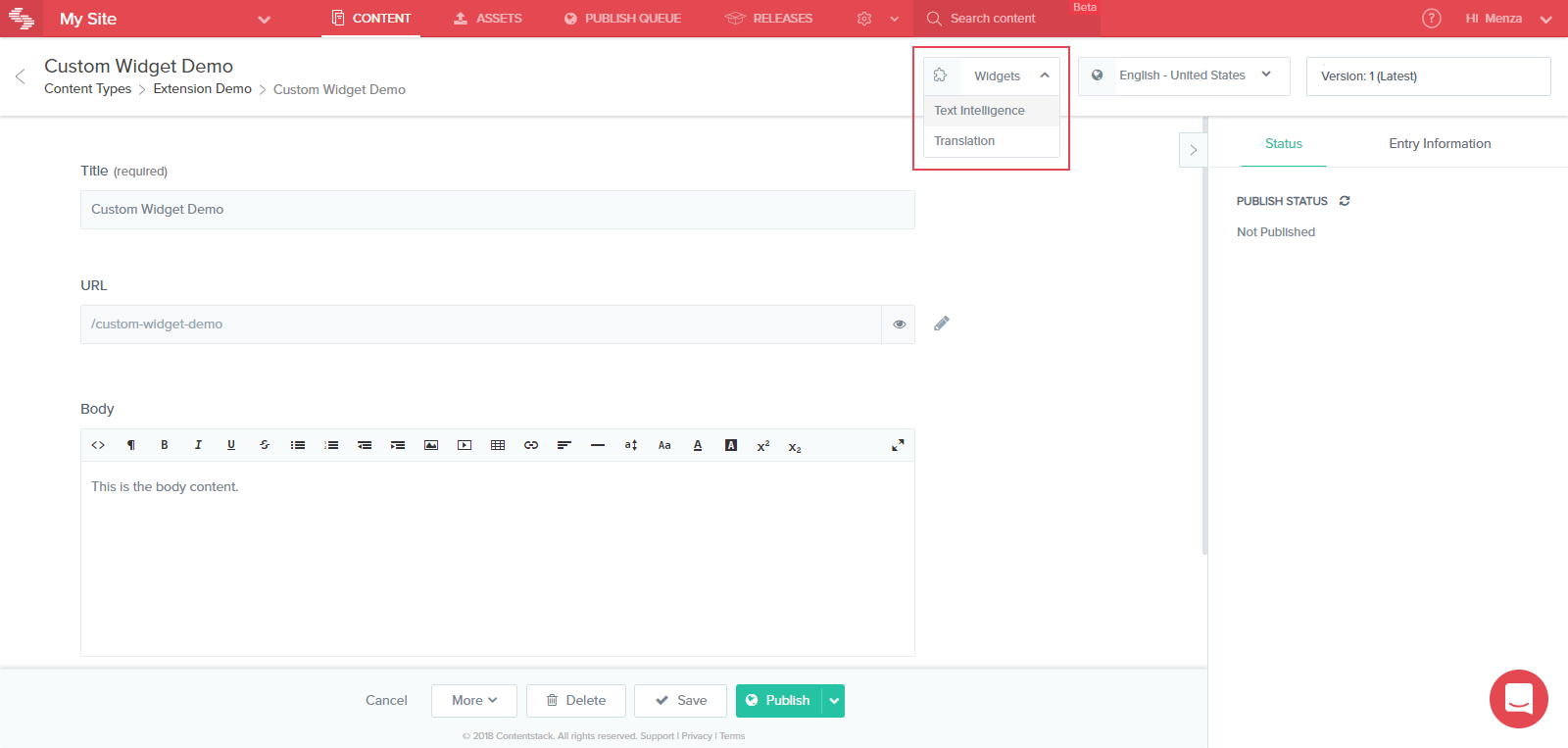The image size is (1568, 748).
Task: Click the Publish button
Action: click(x=778, y=701)
